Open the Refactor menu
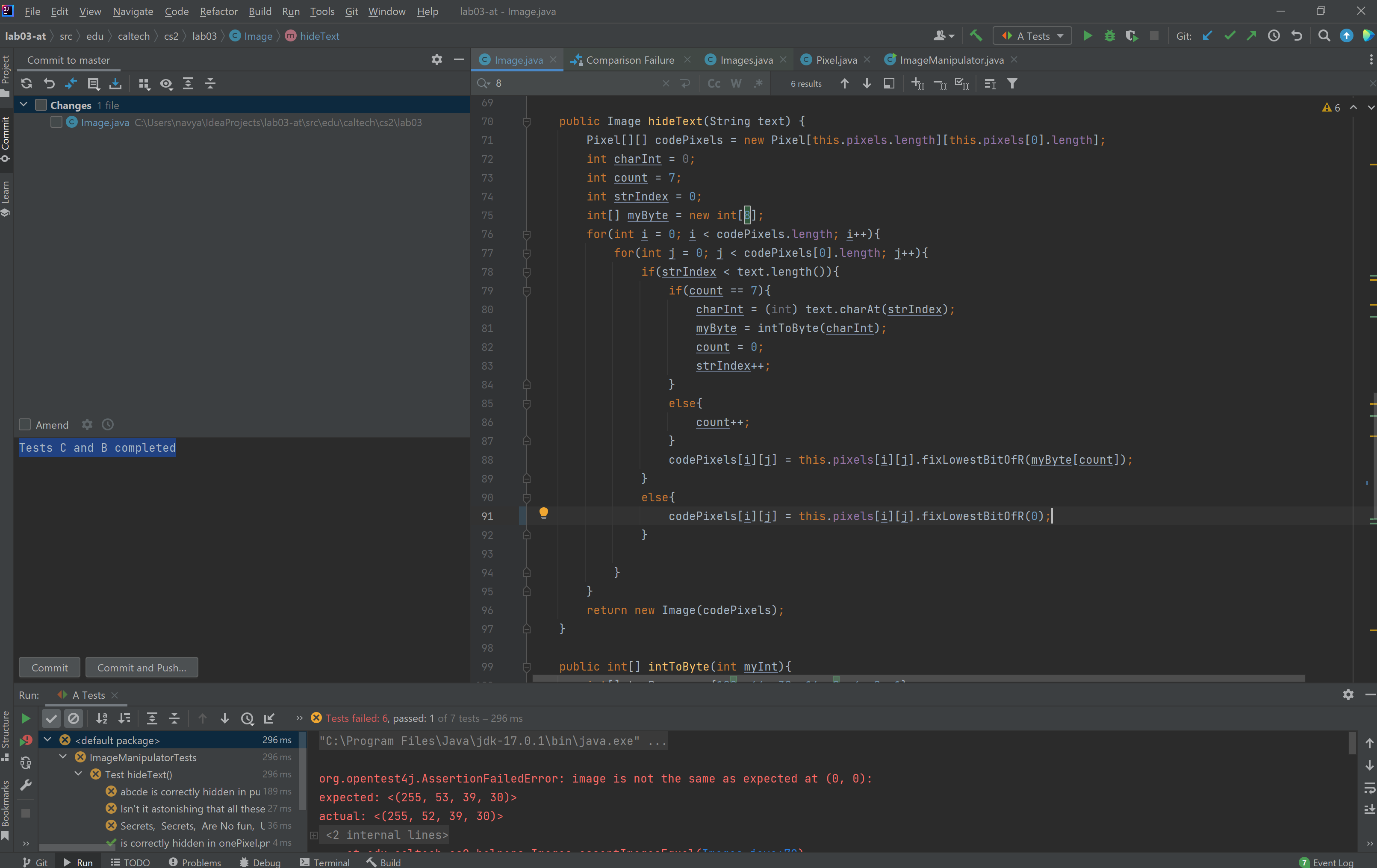 click(218, 12)
